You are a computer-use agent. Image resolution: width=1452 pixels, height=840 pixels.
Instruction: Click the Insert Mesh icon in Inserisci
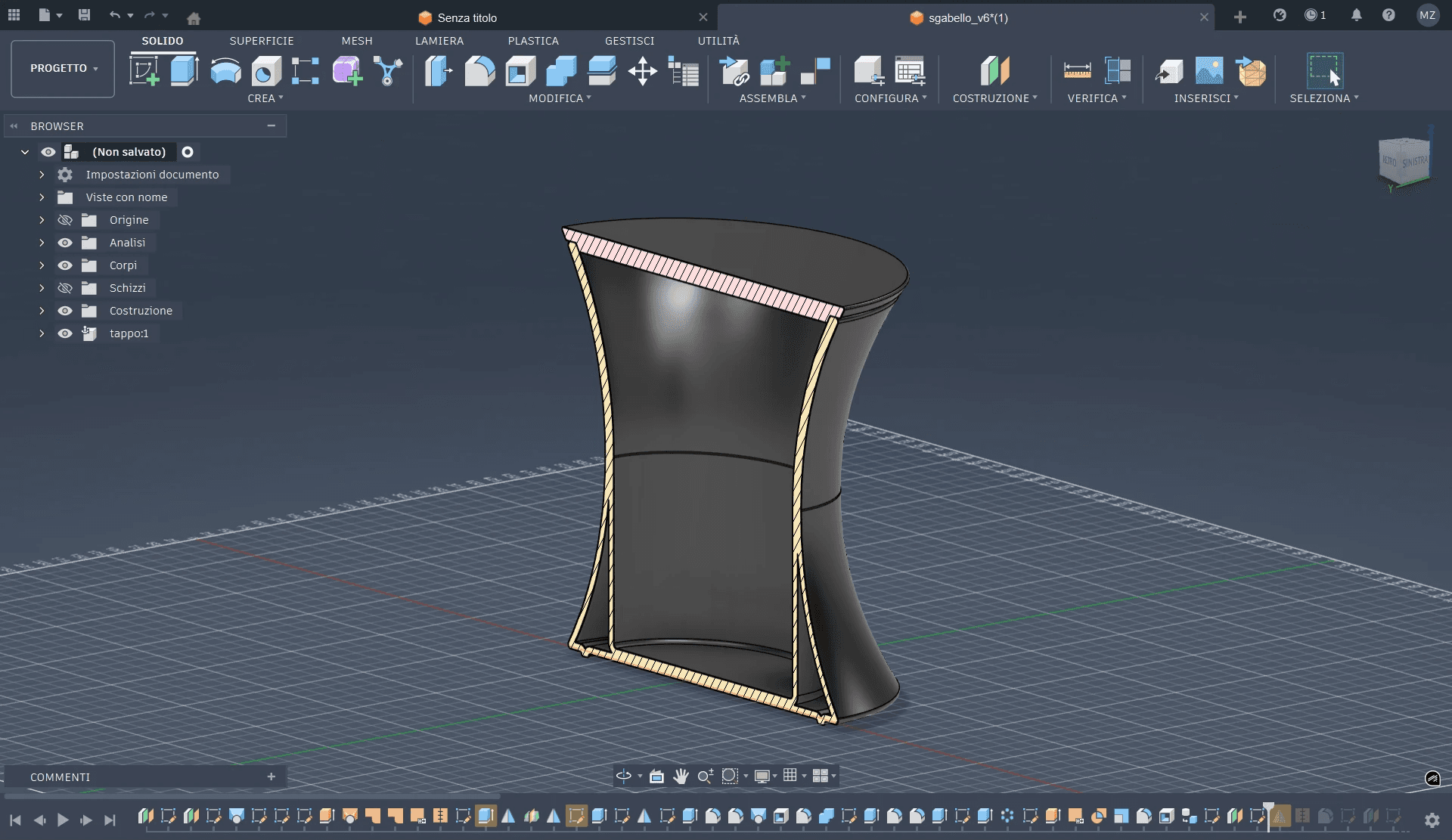coord(1251,71)
